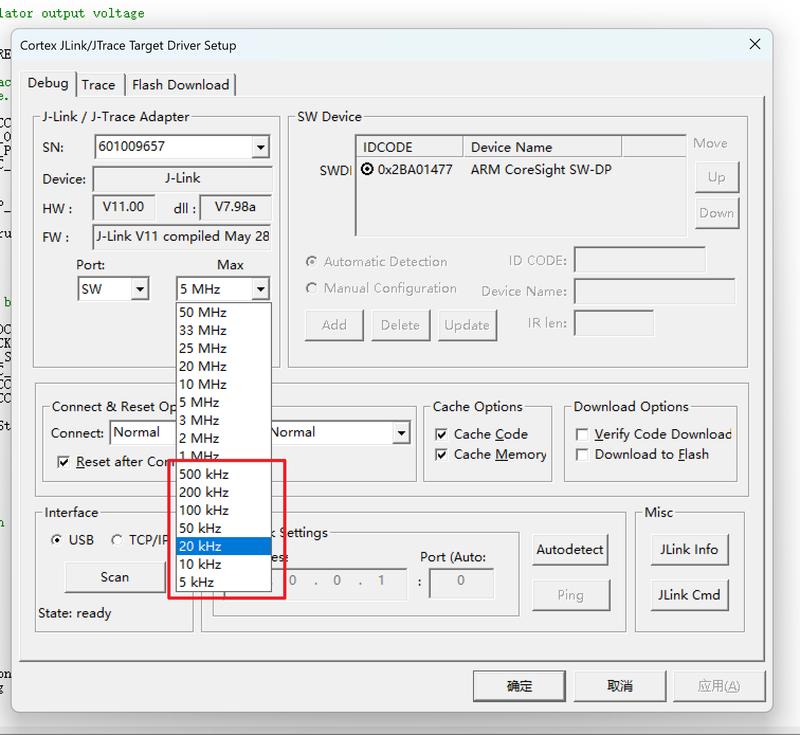Open the Connect Normal dropdown
This screenshot has height=735, width=800.
pyautogui.click(x=142, y=433)
